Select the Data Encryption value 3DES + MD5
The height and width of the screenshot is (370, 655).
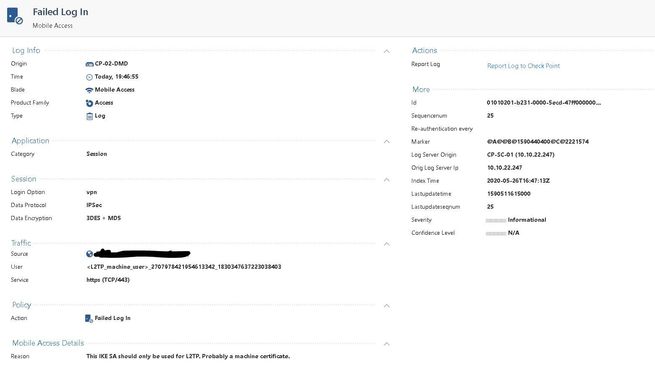coord(103,218)
